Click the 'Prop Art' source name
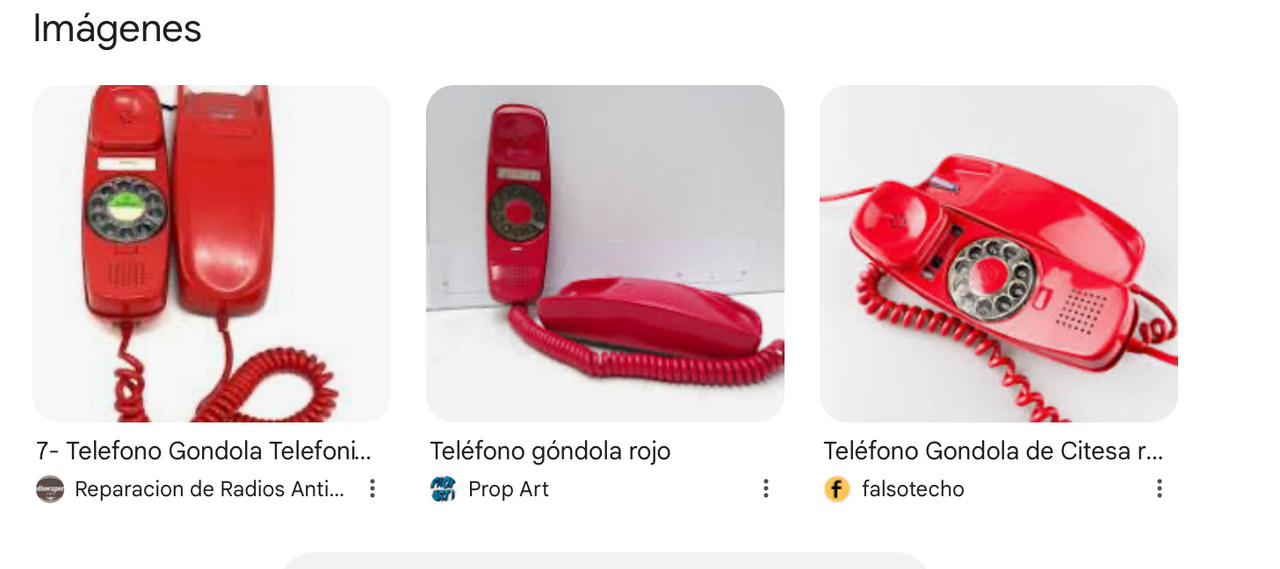The height and width of the screenshot is (569, 1280). click(x=508, y=489)
